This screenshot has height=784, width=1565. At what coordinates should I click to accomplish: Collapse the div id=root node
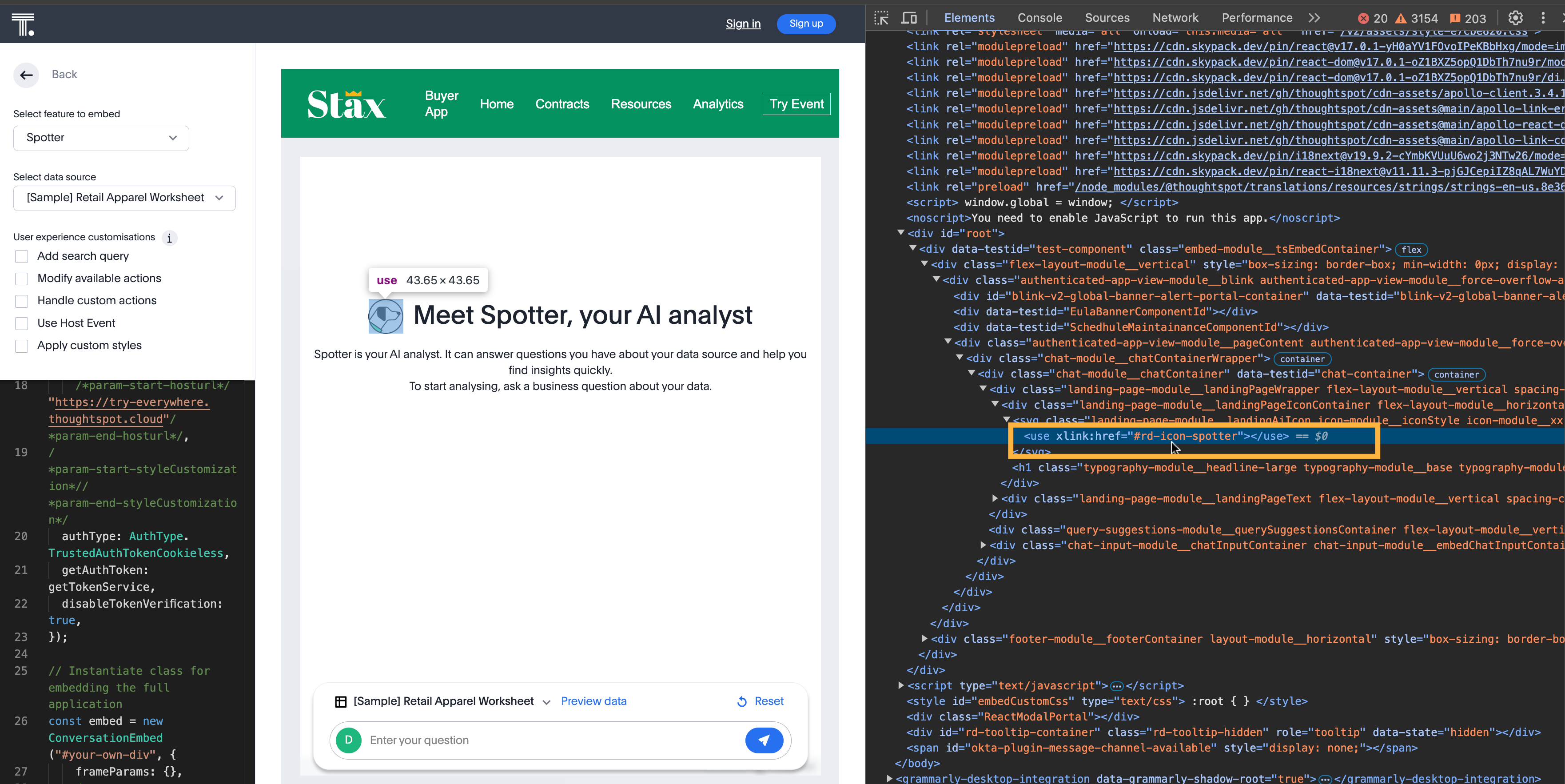pos(900,233)
